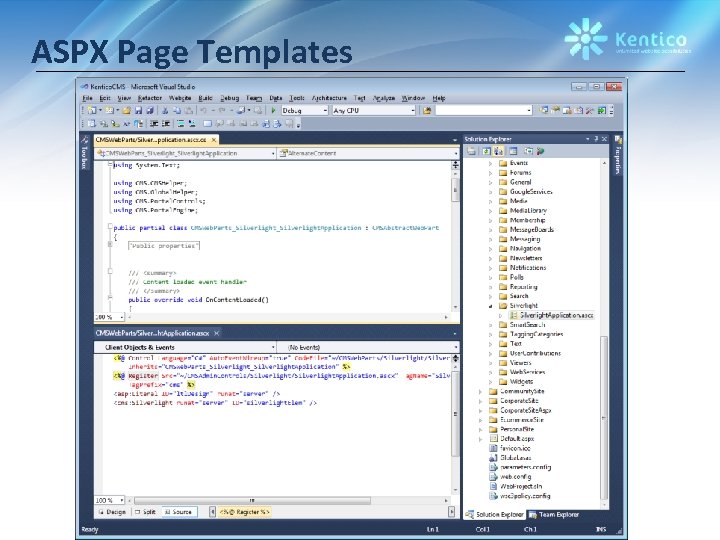Click the Decrease Indent icon

point(154,124)
